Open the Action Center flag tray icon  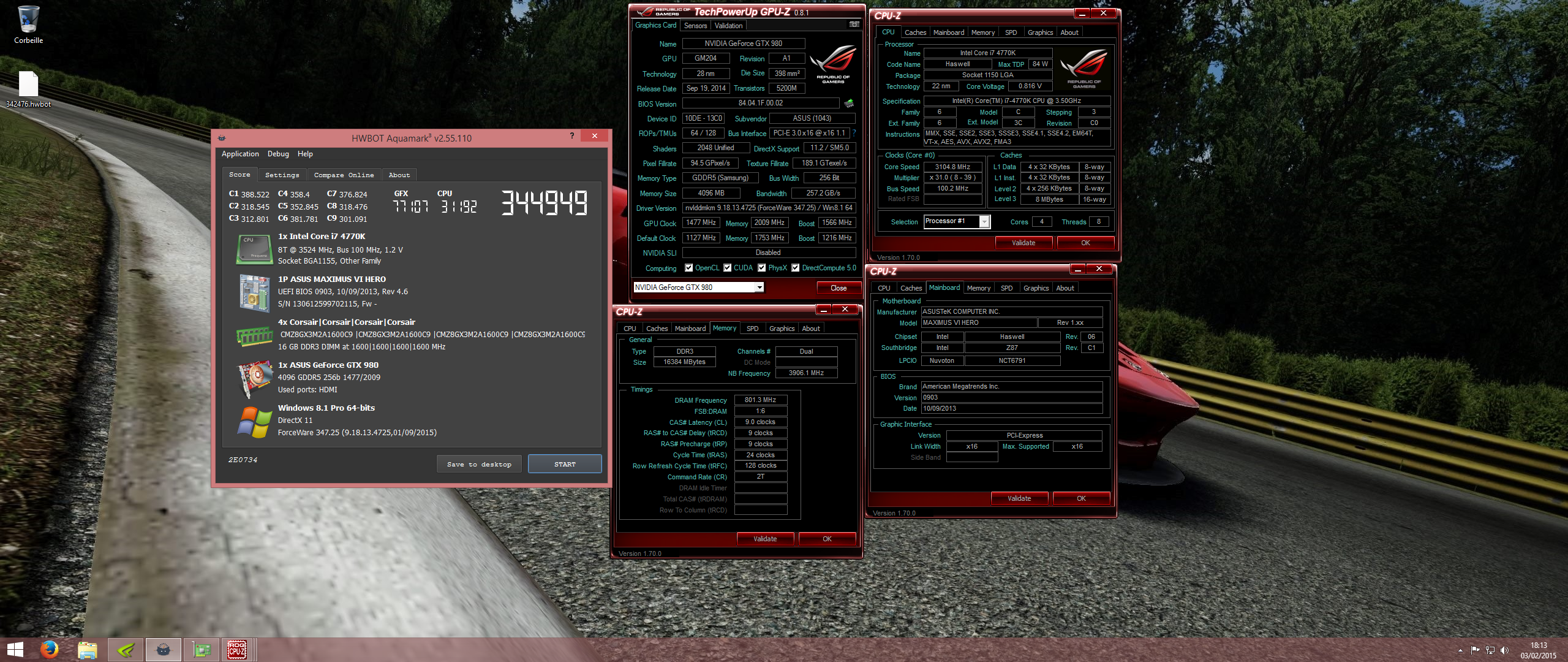click(1475, 650)
